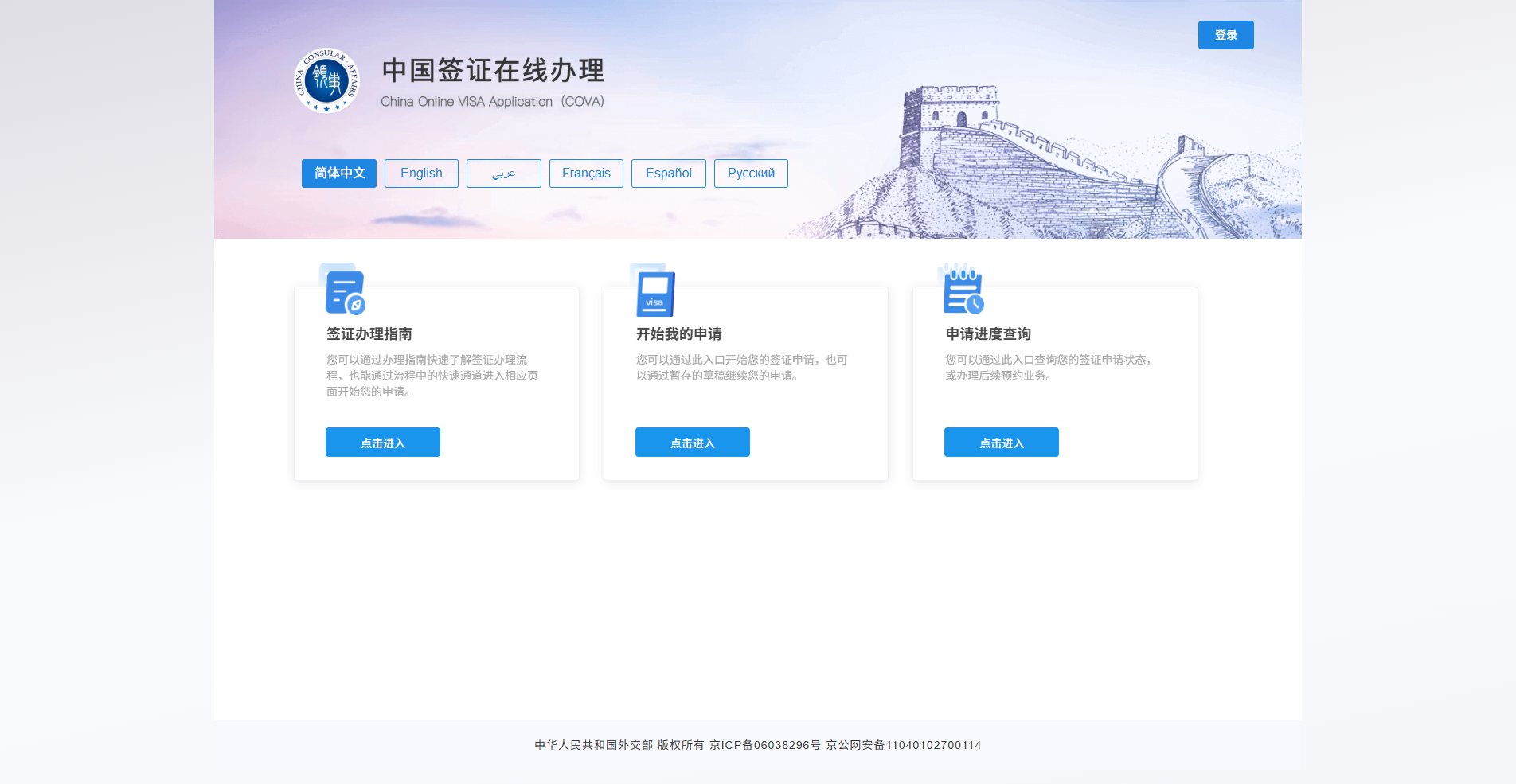Image resolution: width=1516 pixels, height=784 pixels.
Task: Switch to the Русский language
Action: pos(751,173)
